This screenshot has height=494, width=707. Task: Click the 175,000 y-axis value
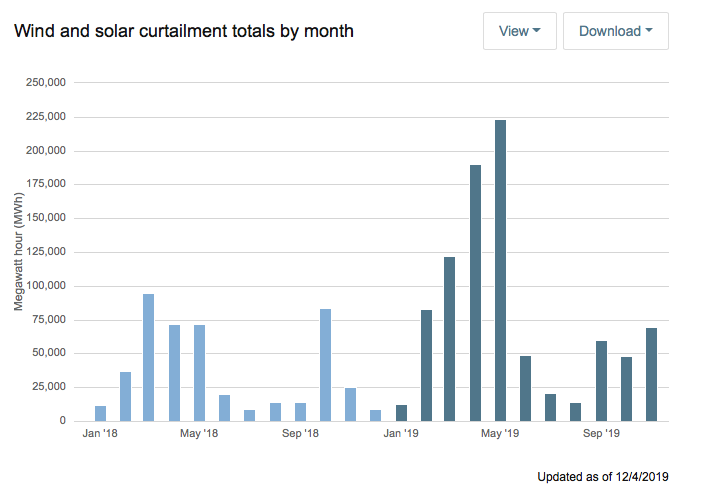(46, 184)
